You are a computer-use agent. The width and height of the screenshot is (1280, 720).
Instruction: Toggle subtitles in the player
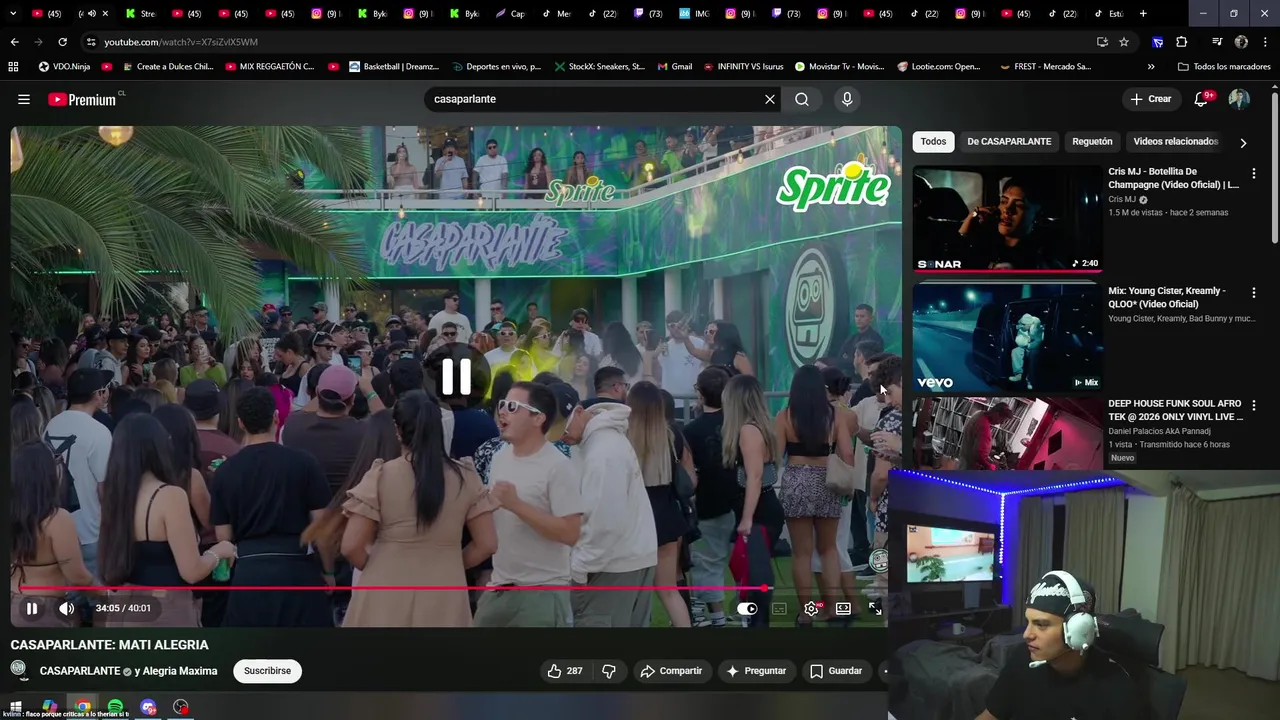pos(779,608)
